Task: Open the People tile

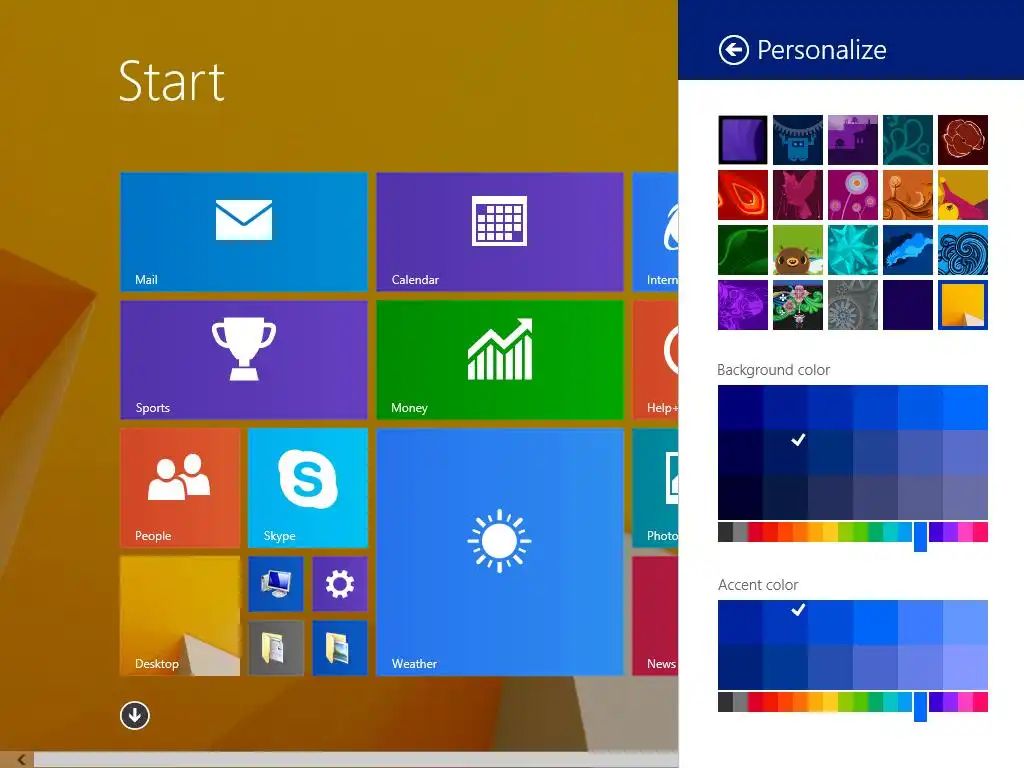Action: [180, 487]
